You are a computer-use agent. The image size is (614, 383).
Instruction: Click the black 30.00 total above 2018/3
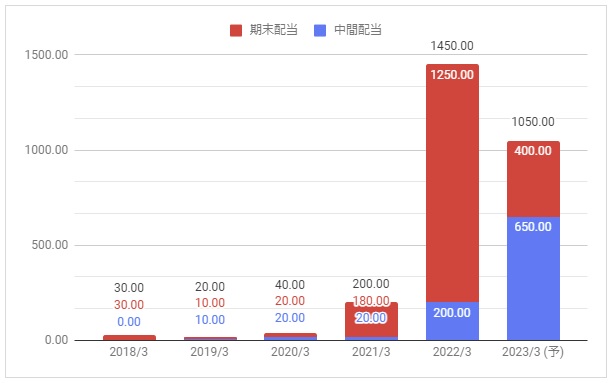tap(129, 288)
